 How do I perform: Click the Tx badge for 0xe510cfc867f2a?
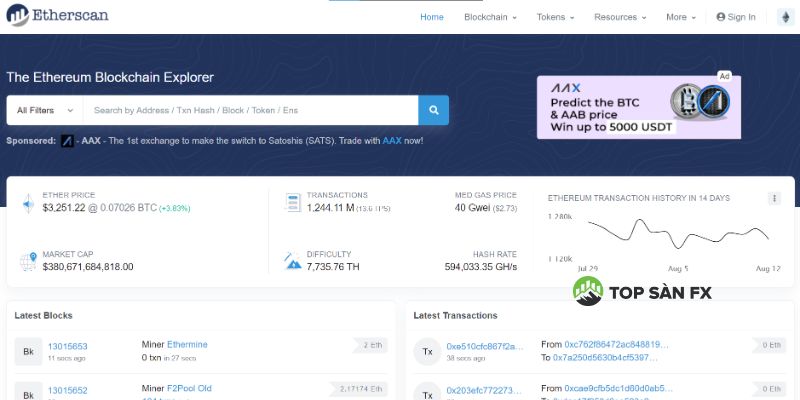click(x=427, y=352)
